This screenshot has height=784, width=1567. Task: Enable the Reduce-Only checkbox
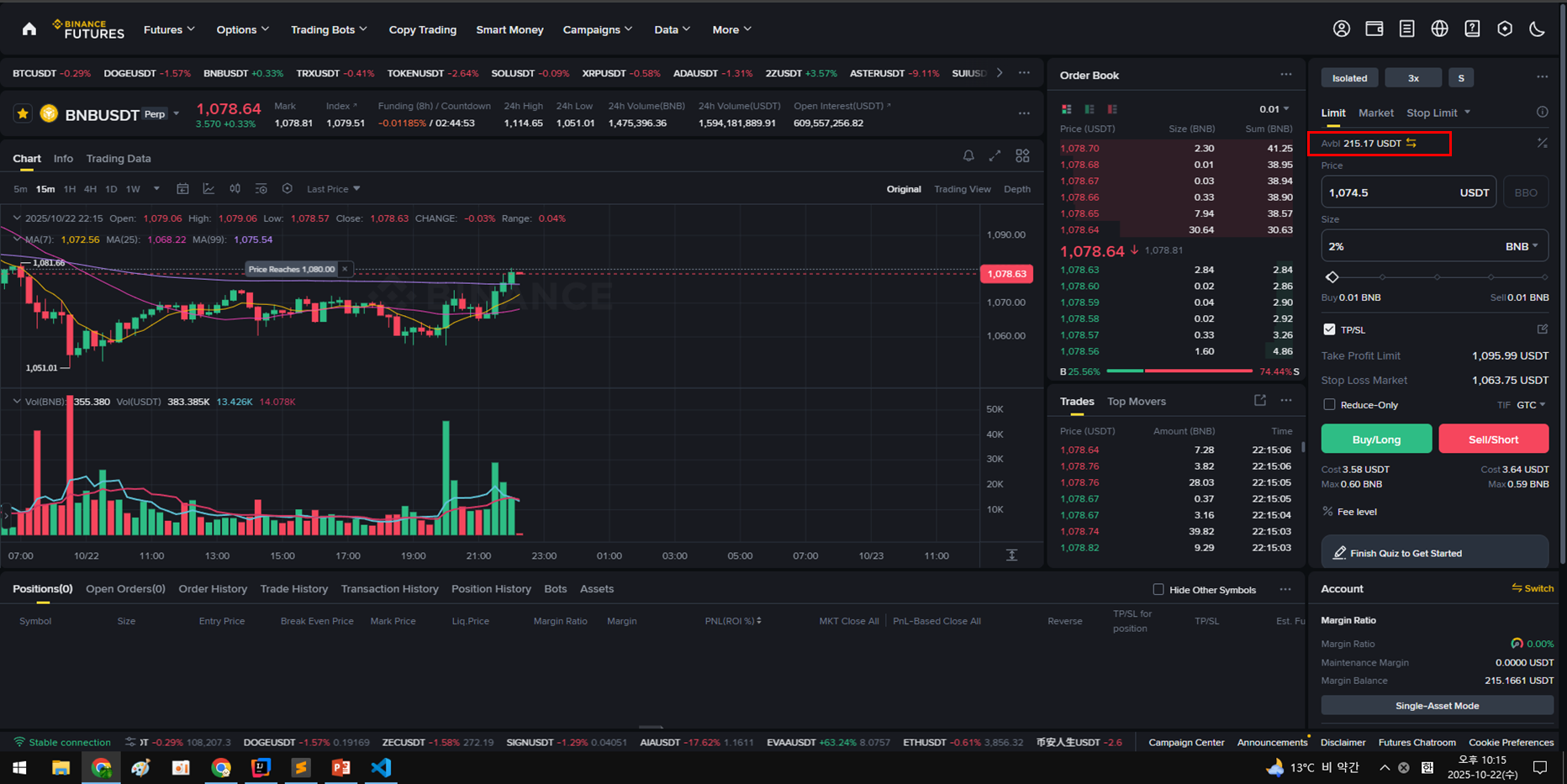click(x=1329, y=405)
